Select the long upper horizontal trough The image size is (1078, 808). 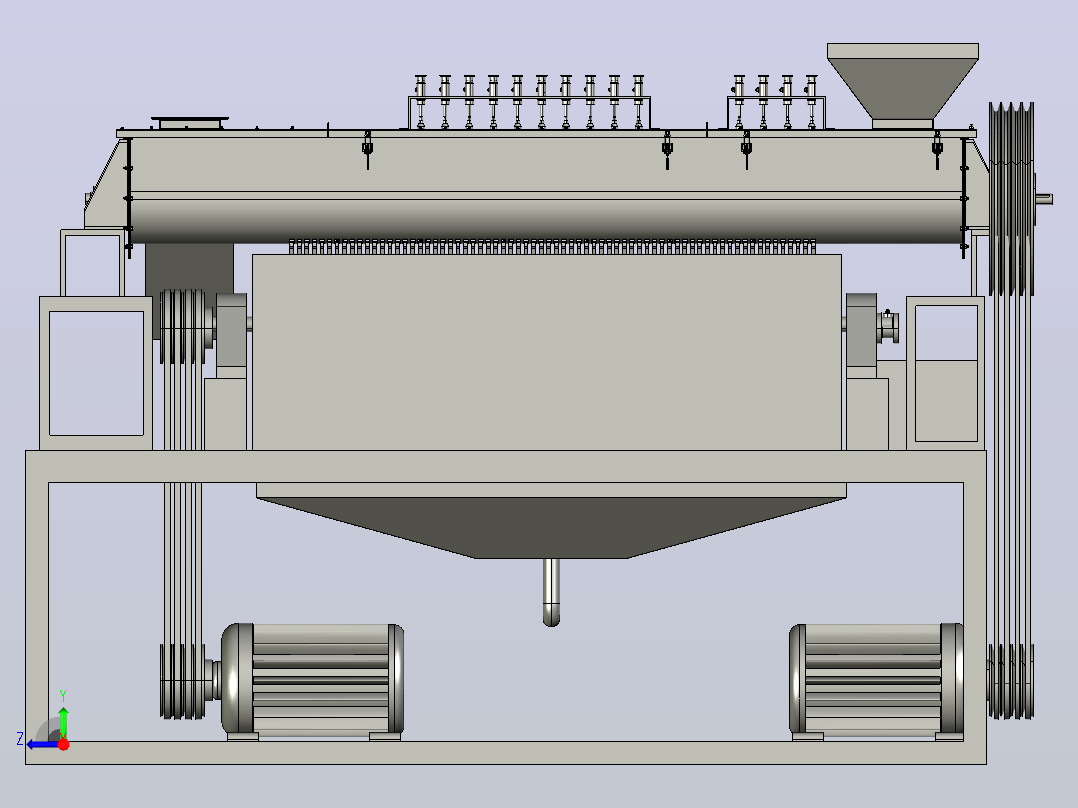pyautogui.click(x=547, y=189)
